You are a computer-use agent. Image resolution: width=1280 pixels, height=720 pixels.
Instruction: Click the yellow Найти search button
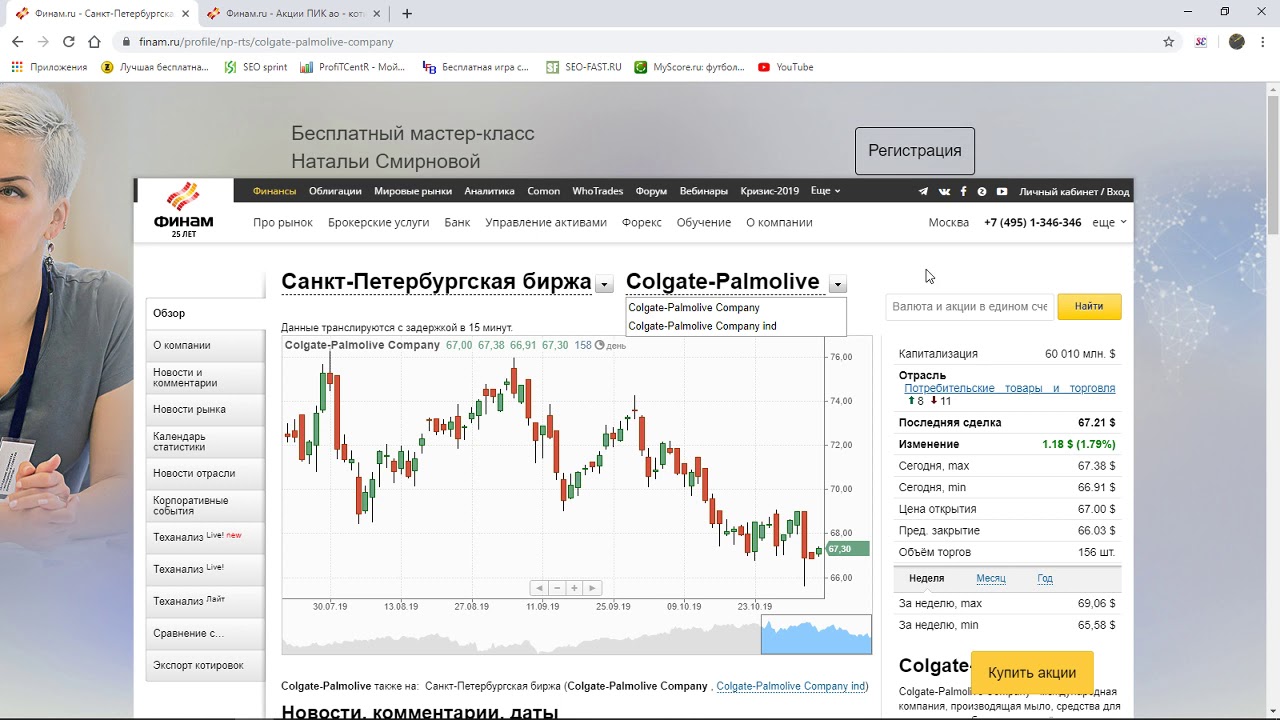coord(1089,307)
